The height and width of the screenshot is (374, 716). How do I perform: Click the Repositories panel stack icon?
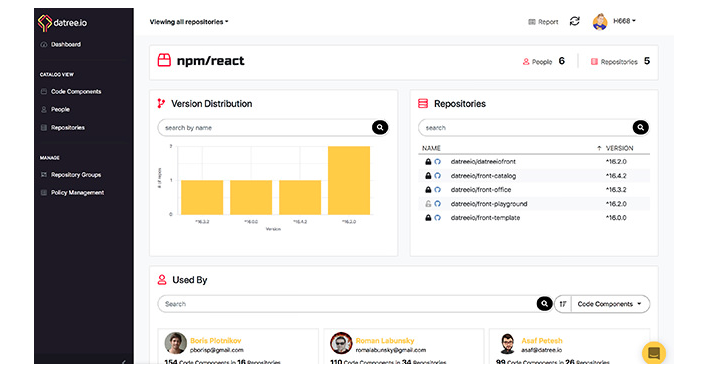(x=423, y=104)
